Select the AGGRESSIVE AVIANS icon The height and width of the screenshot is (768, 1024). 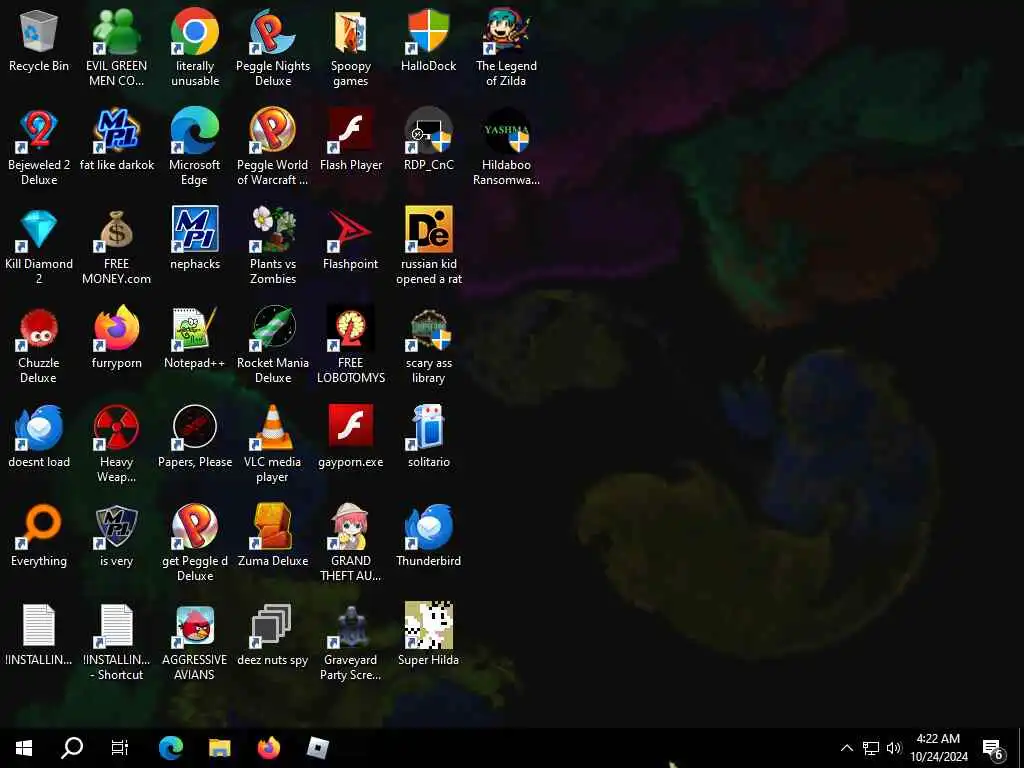coord(195,642)
